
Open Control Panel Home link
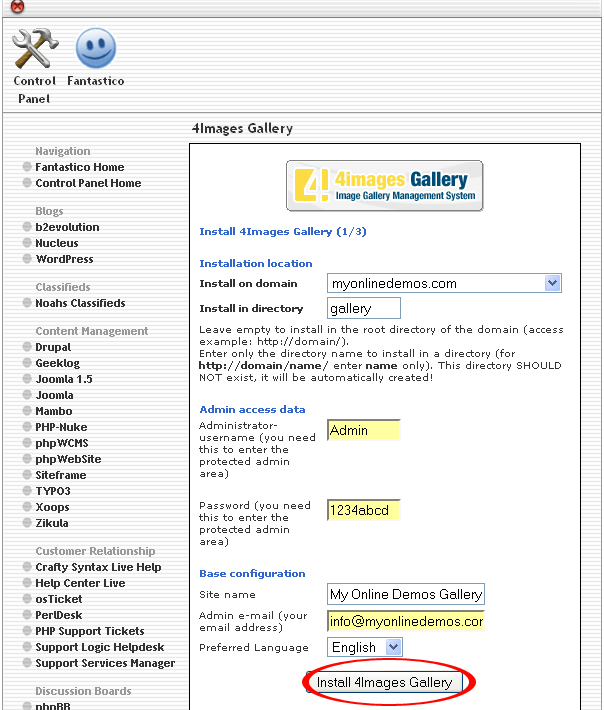88,183
